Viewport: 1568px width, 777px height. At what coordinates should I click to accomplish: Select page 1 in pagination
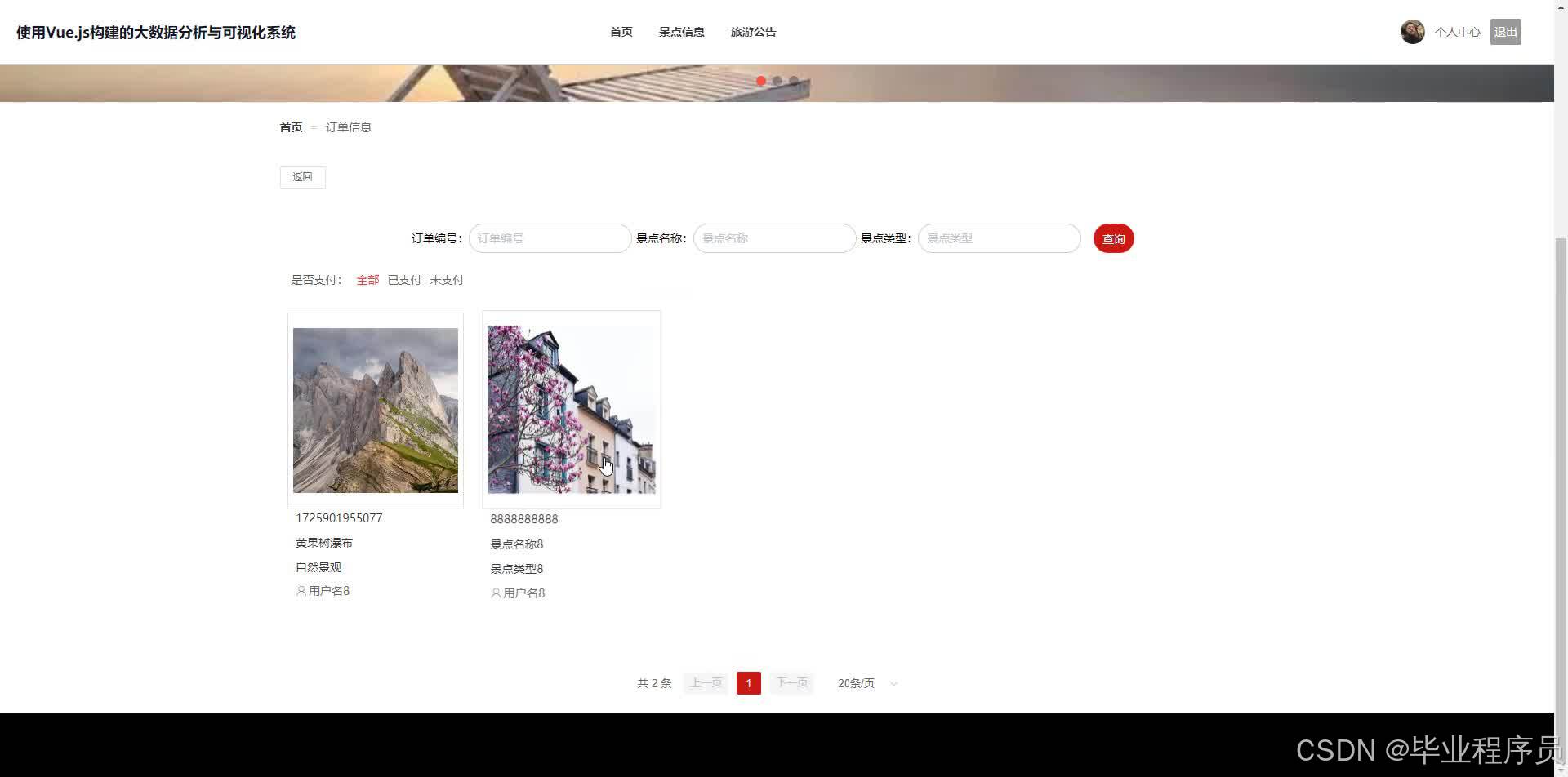coord(749,683)
